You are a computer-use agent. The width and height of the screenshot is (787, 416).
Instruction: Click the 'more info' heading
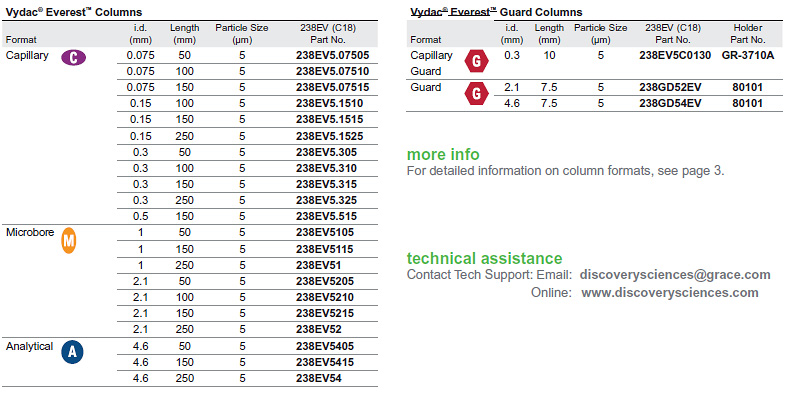[443, 154]
